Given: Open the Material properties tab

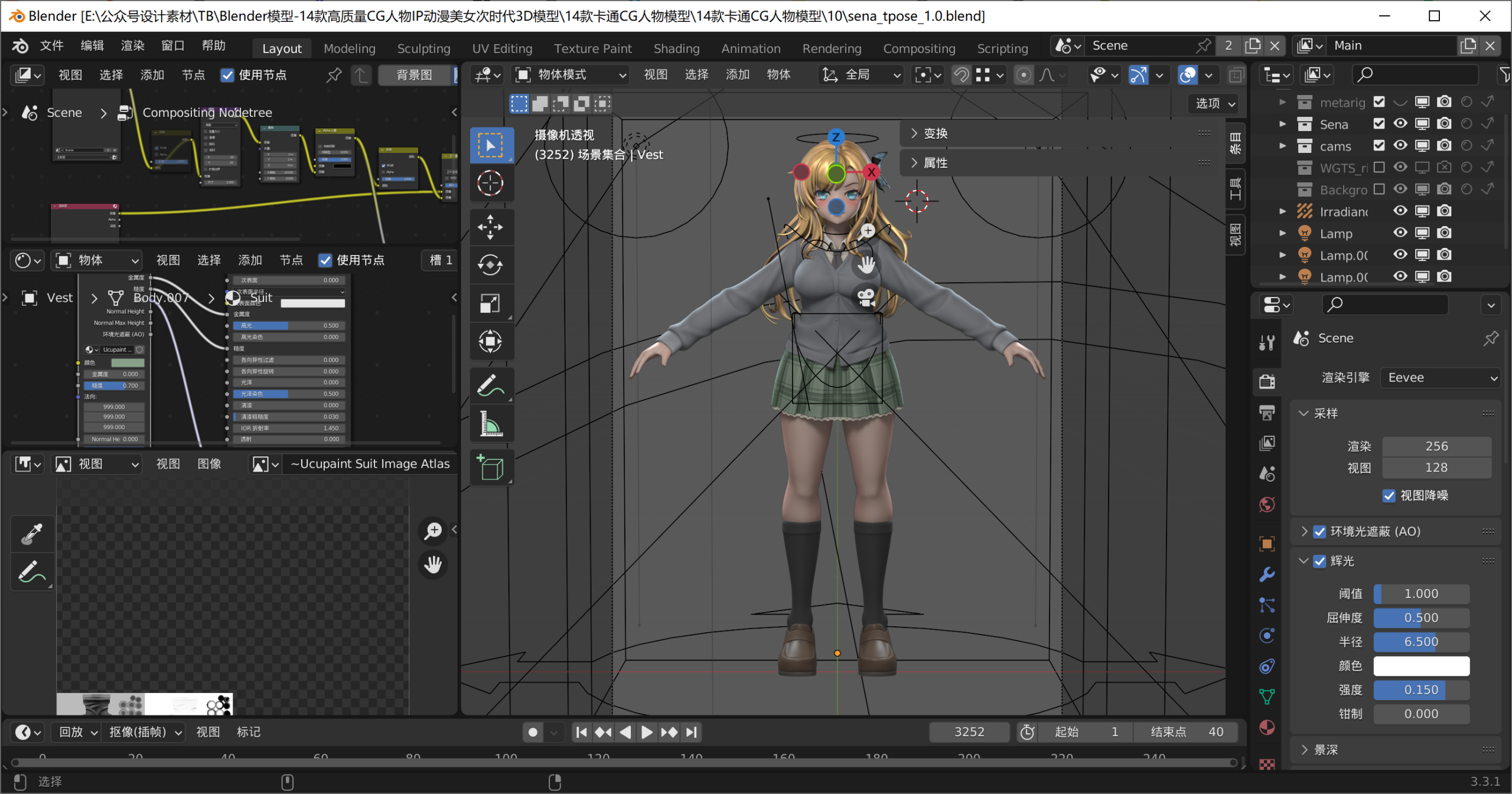Looking at the screenshot, I should click(x=1267, y=727).
